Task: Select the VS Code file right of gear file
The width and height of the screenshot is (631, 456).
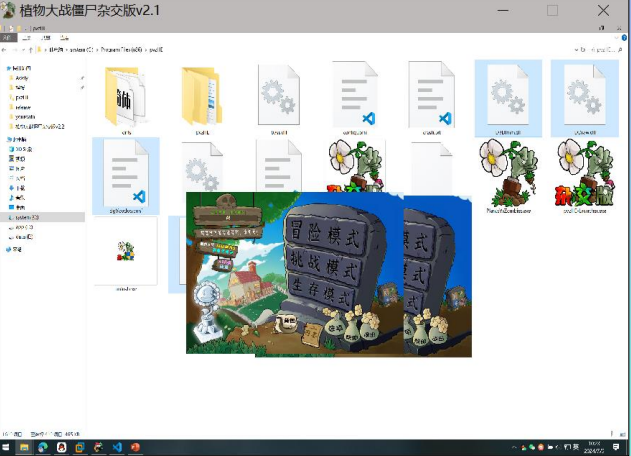Action: (355, 97)
